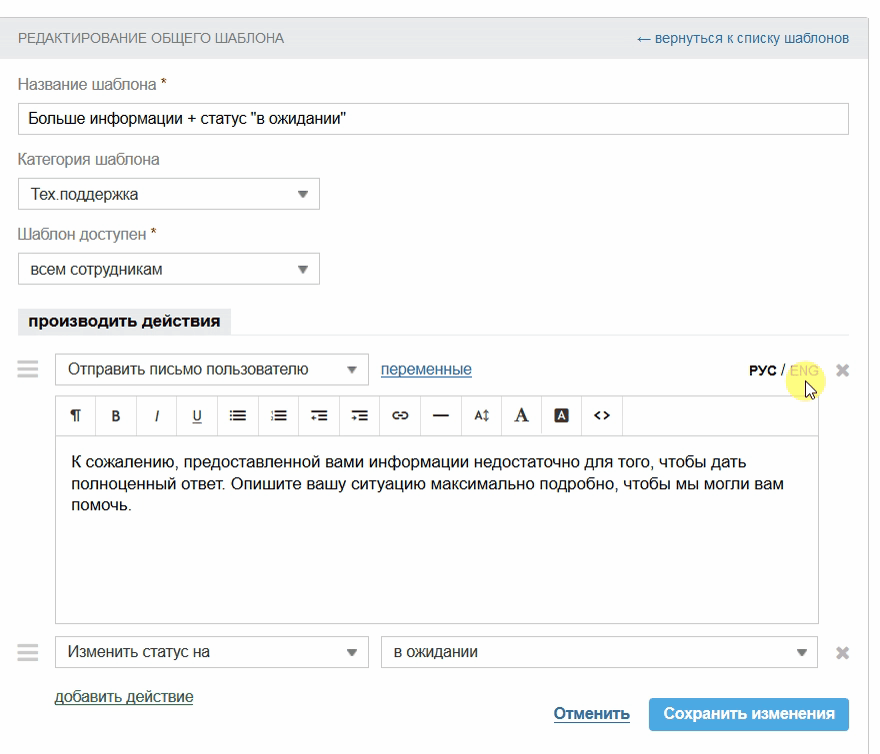Open the paragraph format menu
Image resolution: width=880 pixels, height=754 pixels.
[x=76, y=416]
